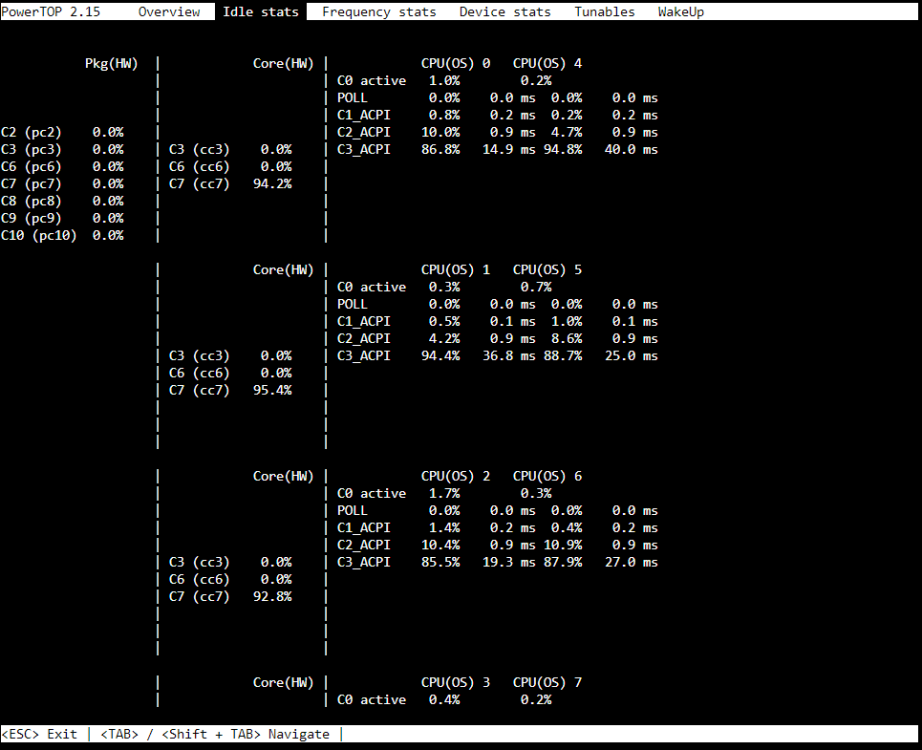Select the C6 (pc6) package row
Image resolution: width=922 pixels, height=750 pixels.
(62, 166)
